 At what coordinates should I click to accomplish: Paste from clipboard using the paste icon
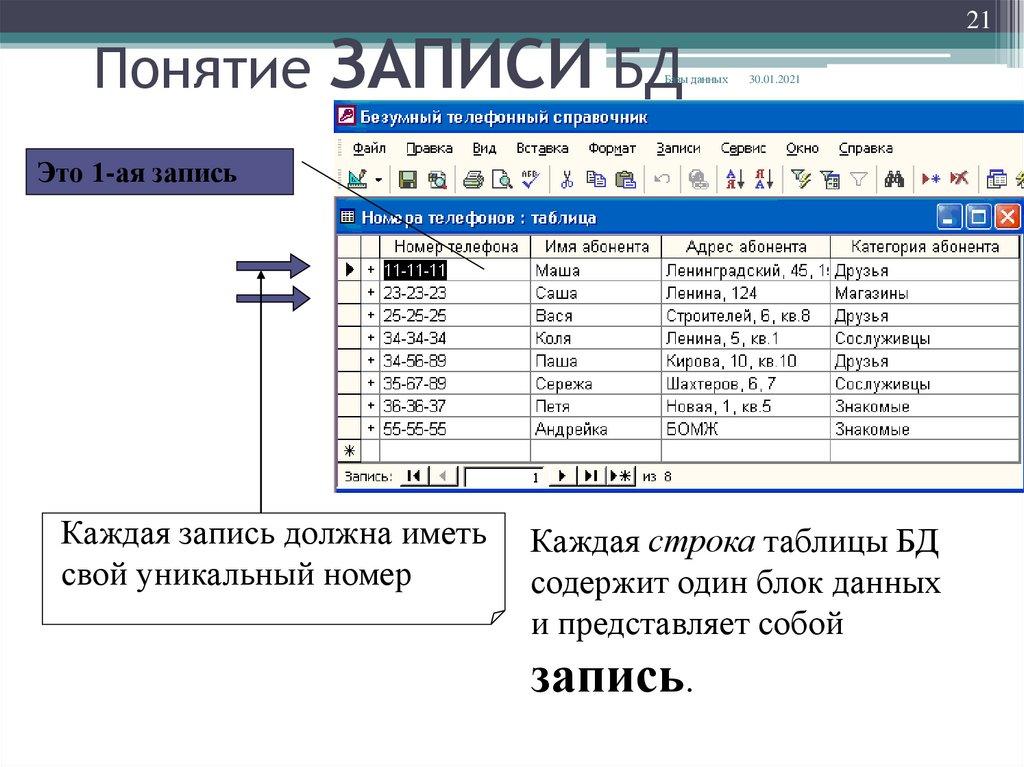pos(627,180)
